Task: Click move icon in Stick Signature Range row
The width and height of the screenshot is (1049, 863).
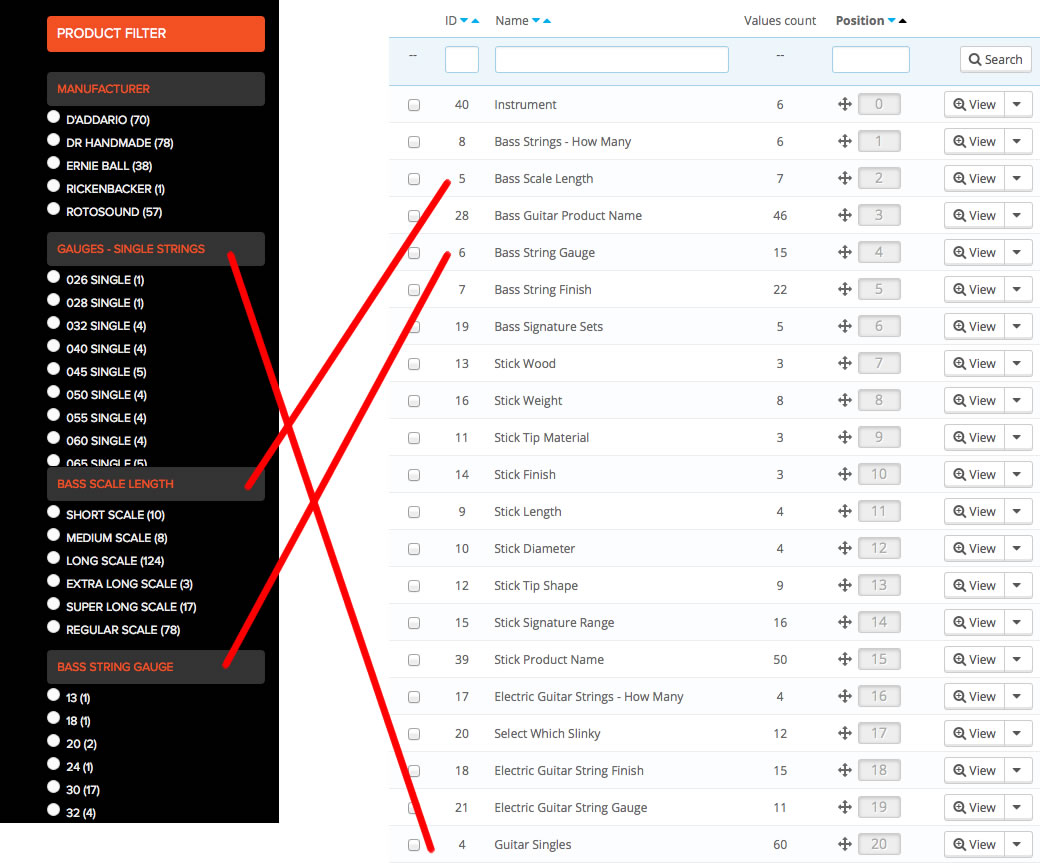Action: pos(845,622)
